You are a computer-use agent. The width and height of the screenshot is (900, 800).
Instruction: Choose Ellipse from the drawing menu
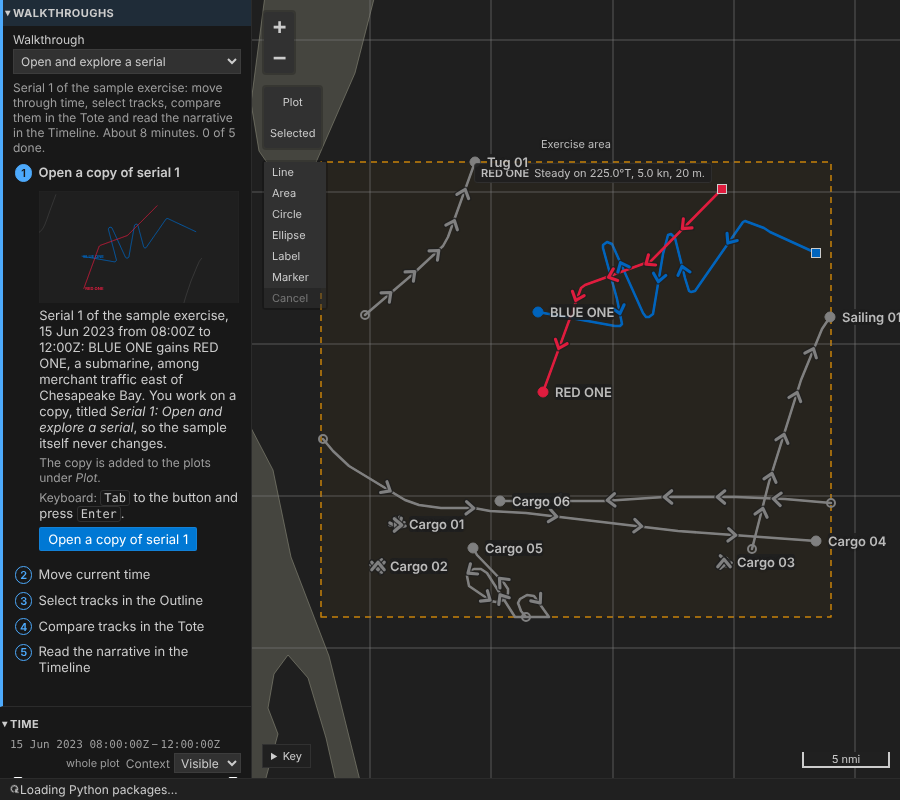click(289, 235)
